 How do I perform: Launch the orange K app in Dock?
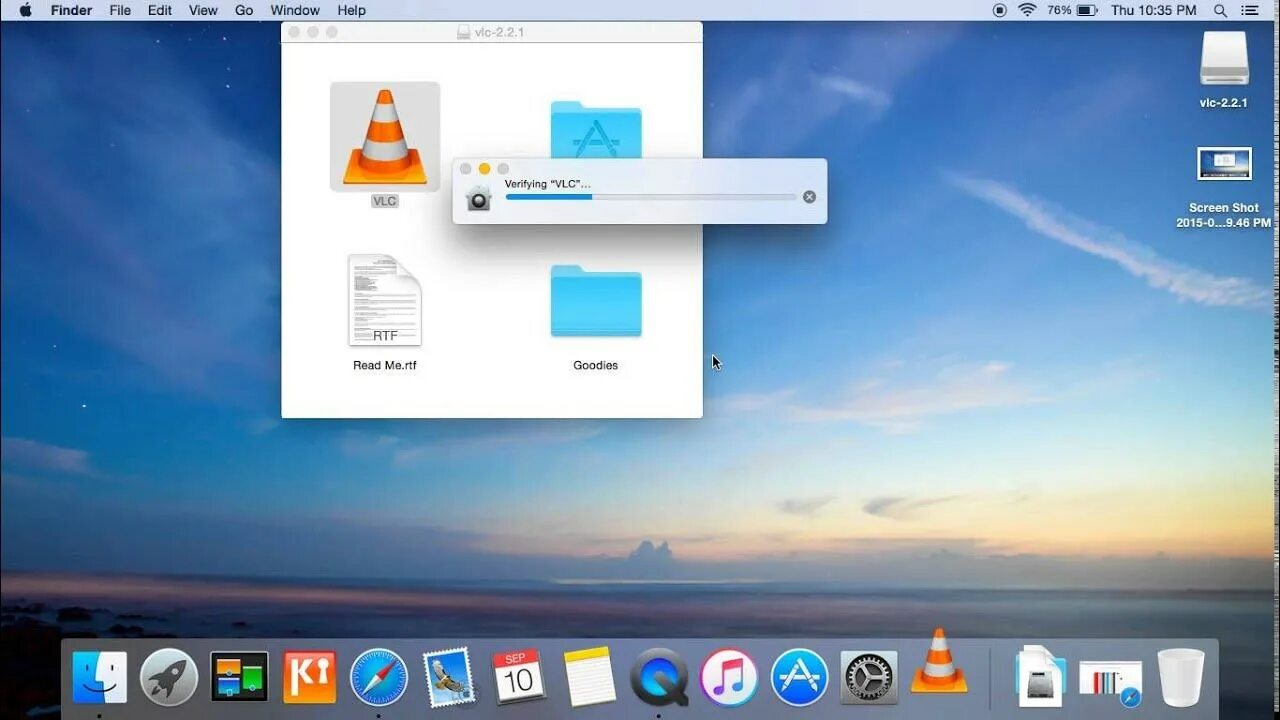click(x=309, y=678)
